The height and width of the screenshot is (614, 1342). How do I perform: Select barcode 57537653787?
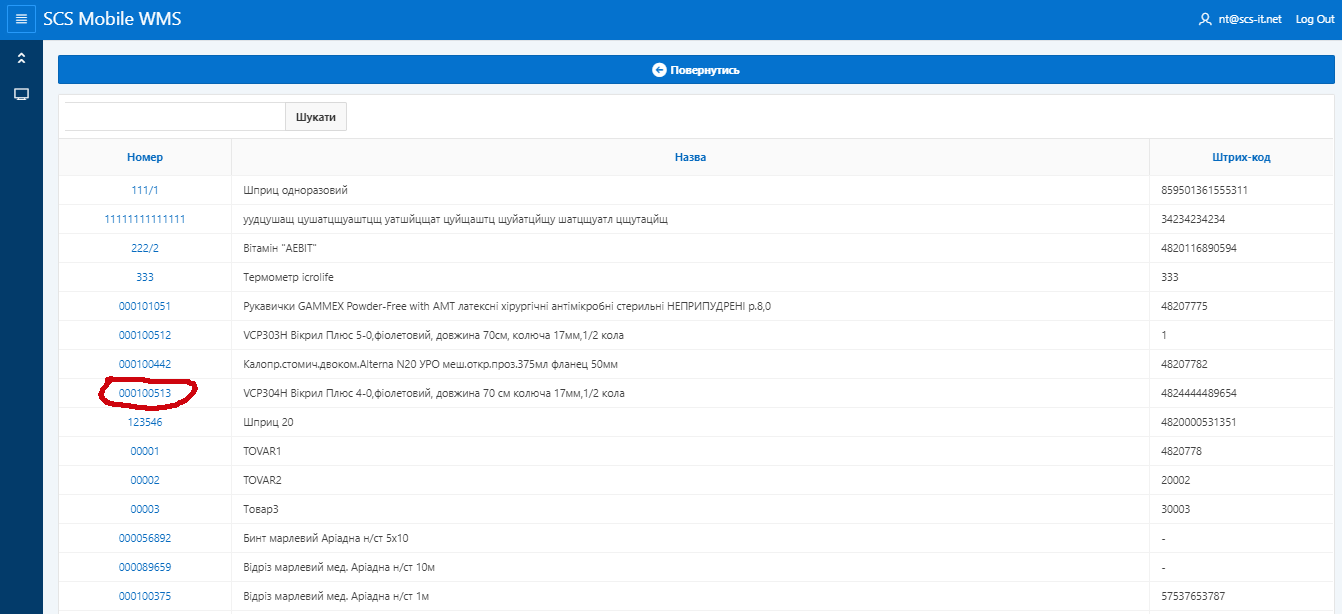[x=1194, y=596]
